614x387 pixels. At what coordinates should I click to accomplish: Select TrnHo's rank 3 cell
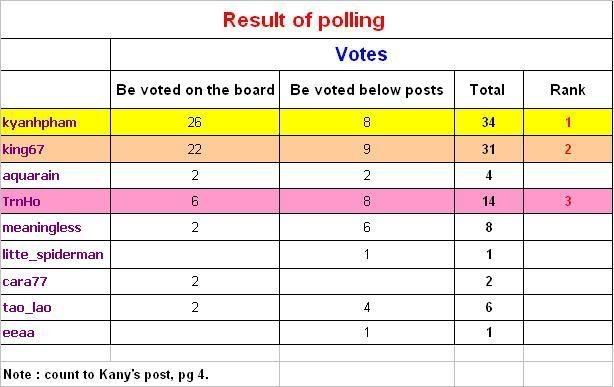click(x=568, y=201)
